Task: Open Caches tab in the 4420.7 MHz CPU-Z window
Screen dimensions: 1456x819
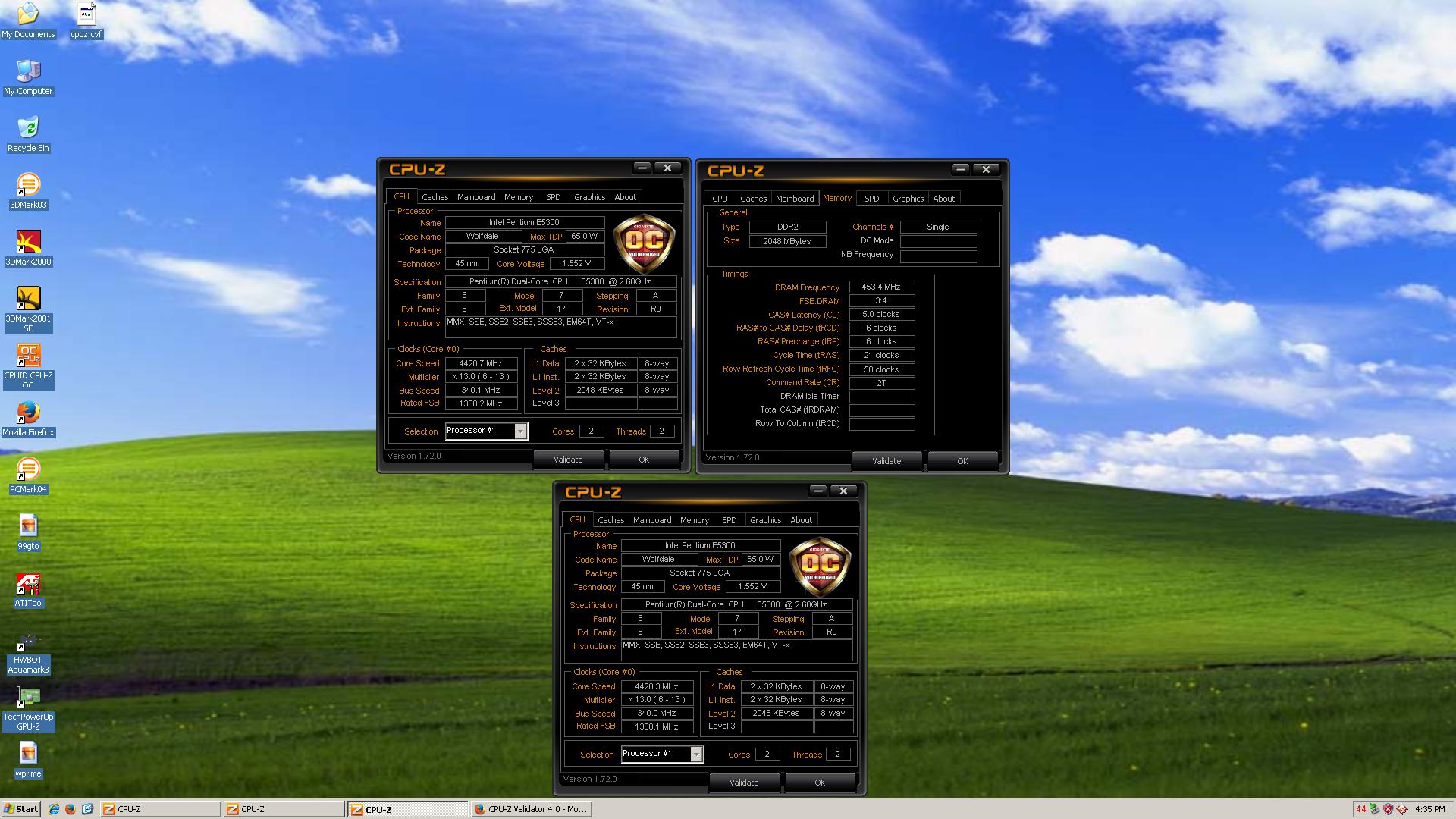Action: coord(435,197)
